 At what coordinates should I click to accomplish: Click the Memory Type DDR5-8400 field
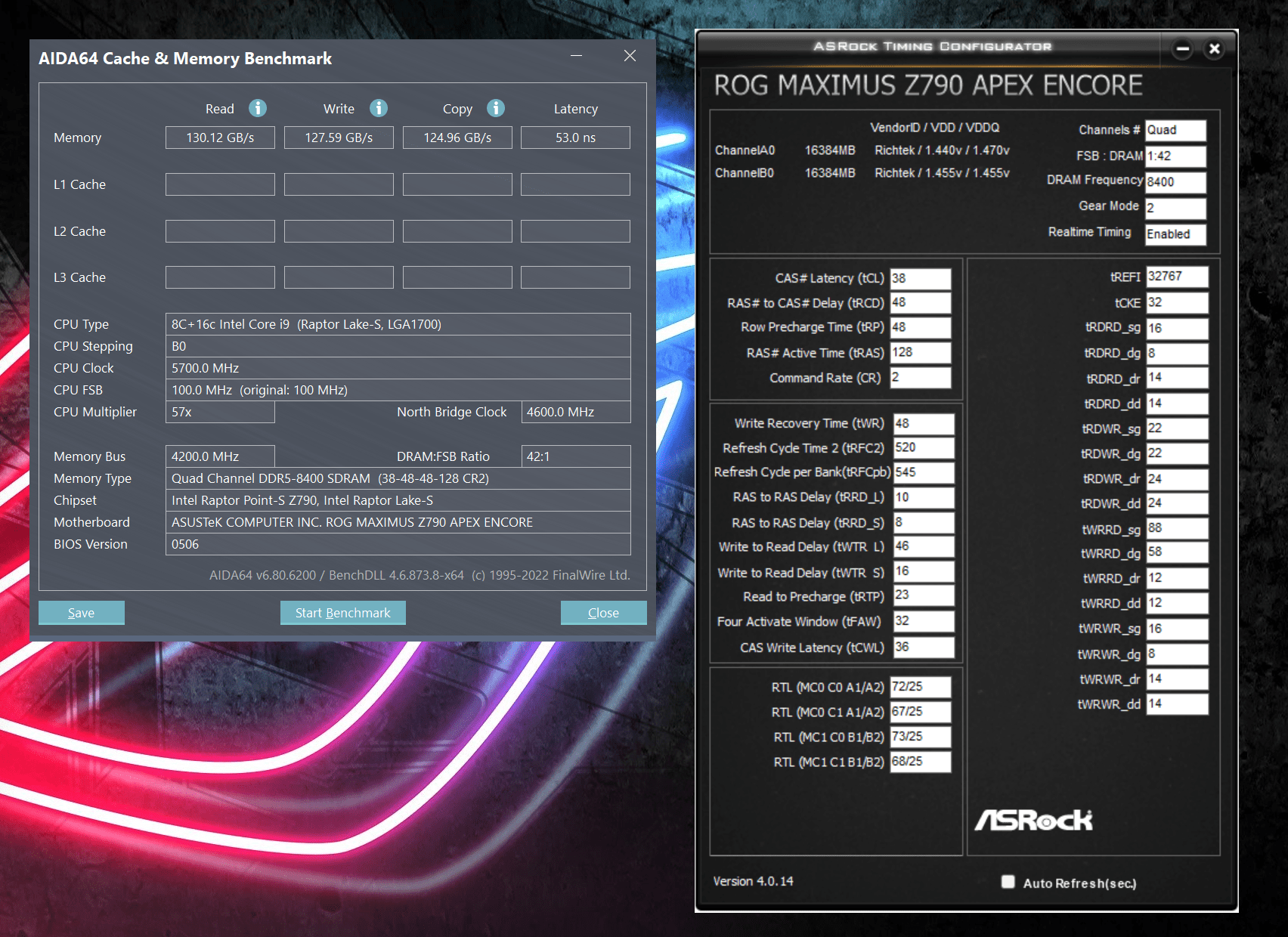[x=398, y=478]
